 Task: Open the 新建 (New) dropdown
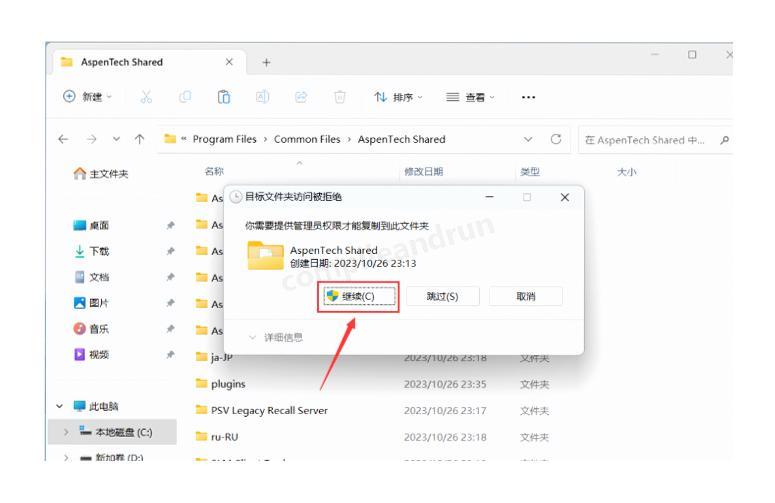(88, 97)
